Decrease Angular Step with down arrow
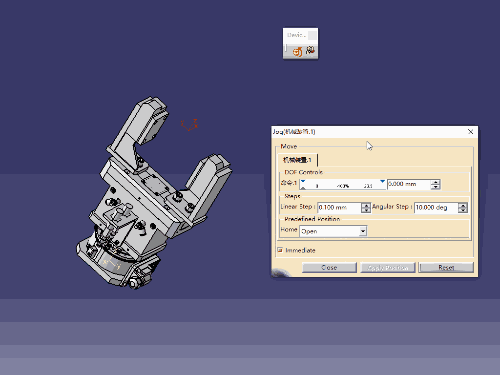Screen dimensions: 500x375 point(463,210)
